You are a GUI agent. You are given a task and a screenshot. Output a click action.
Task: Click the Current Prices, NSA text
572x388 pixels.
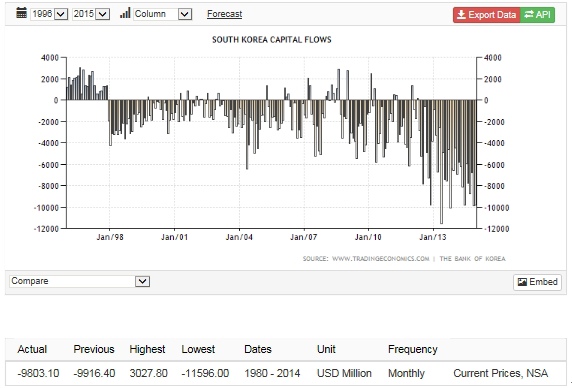(x=500, y=373)
